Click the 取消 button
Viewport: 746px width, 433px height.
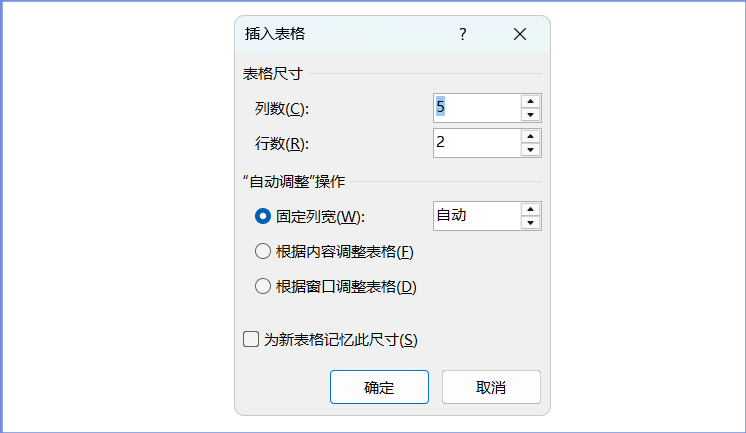point(491,387)
